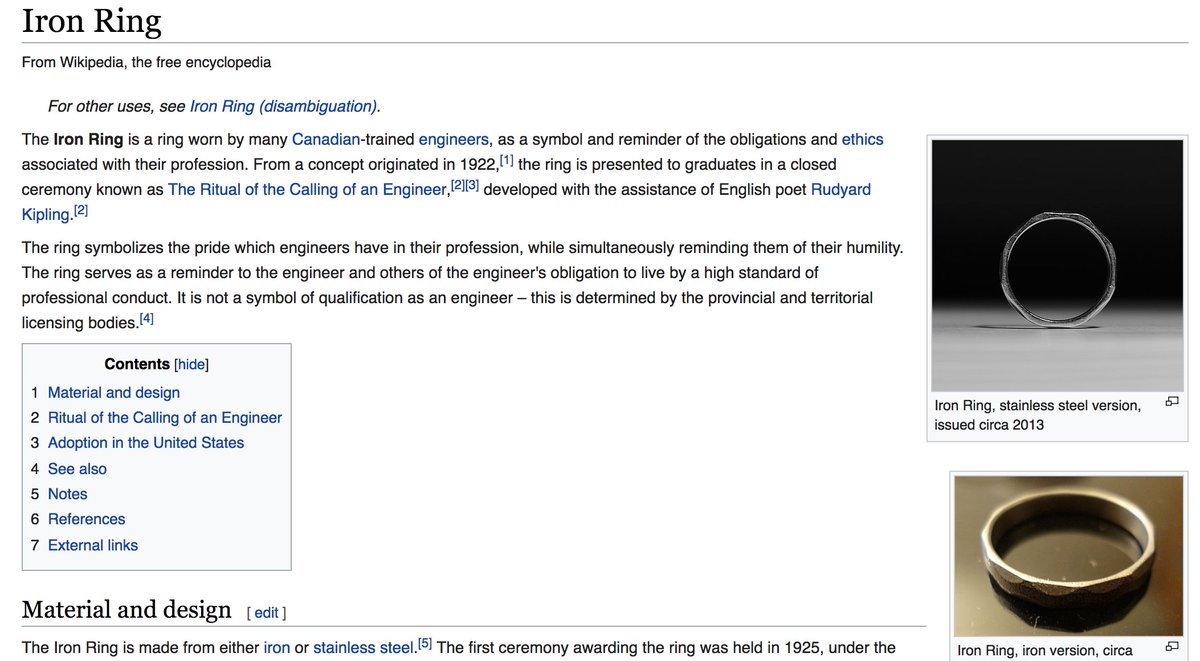Edit the Material and design section
Viewport: 1200px width, 661px height.
click(266, 613)
